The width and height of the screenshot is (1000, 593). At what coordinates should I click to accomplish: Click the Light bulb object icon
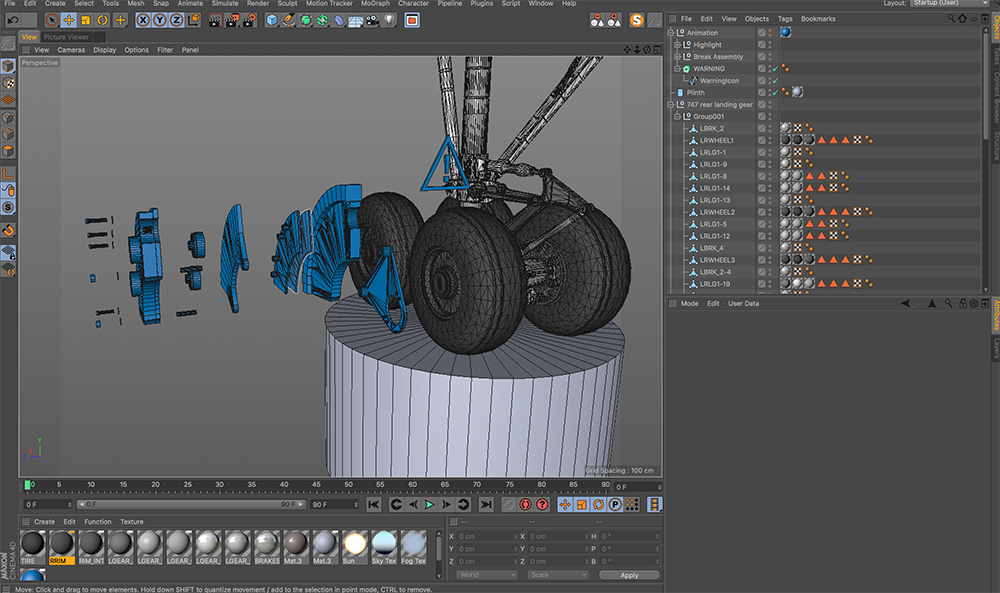coord(390,20)
